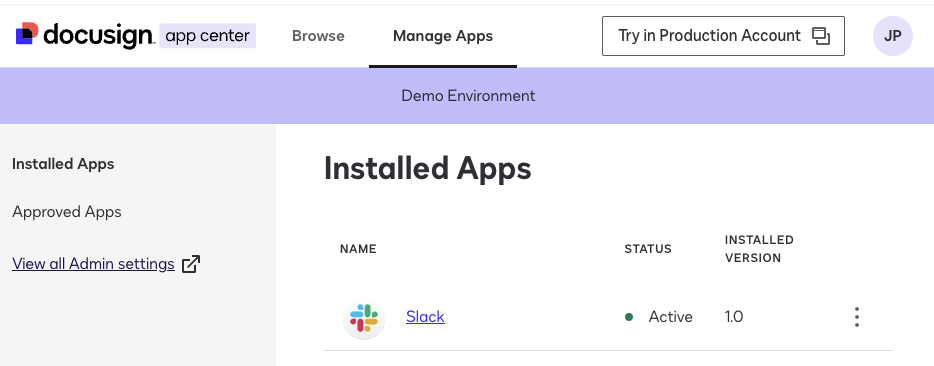Select Installed Apps in the sidebar

click(63, 164)
